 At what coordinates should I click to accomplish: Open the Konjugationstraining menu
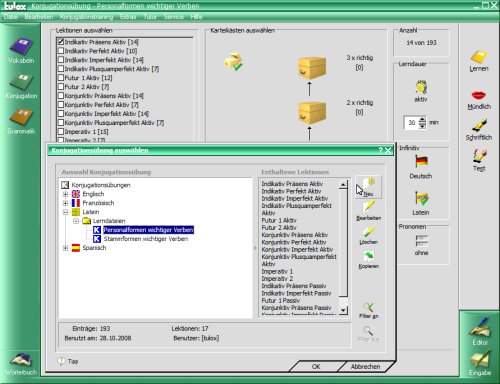tap(86, 17)
